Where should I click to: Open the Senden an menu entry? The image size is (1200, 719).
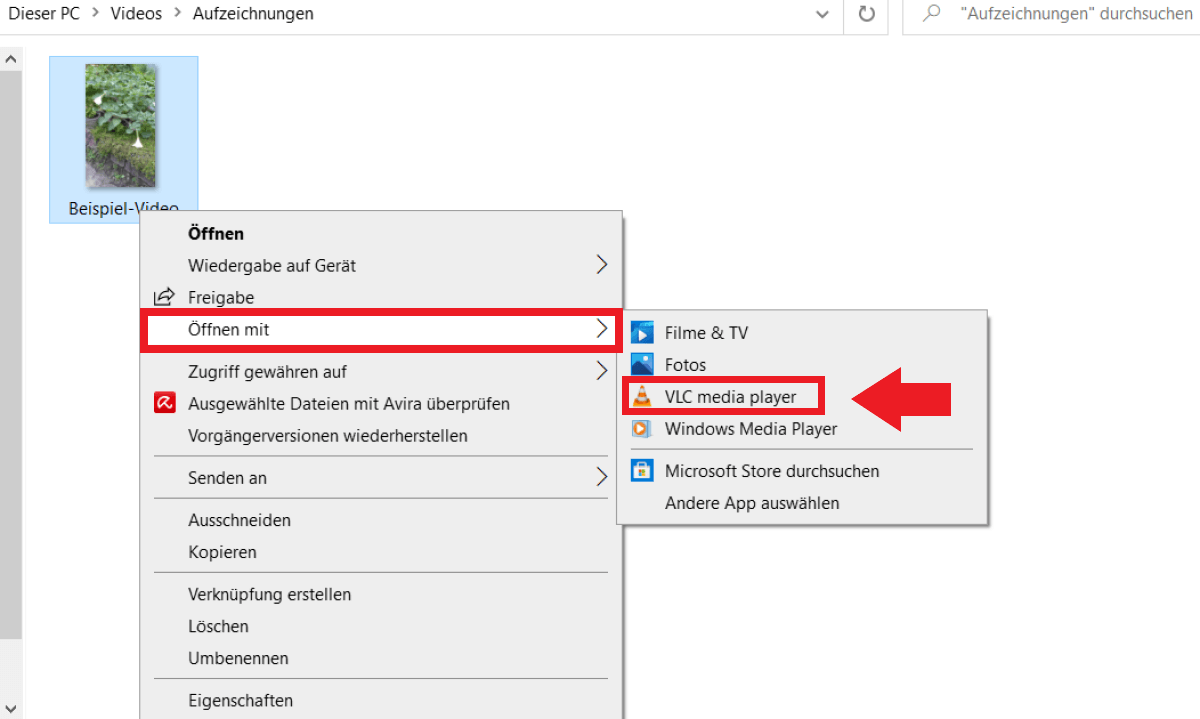[381, 478]
